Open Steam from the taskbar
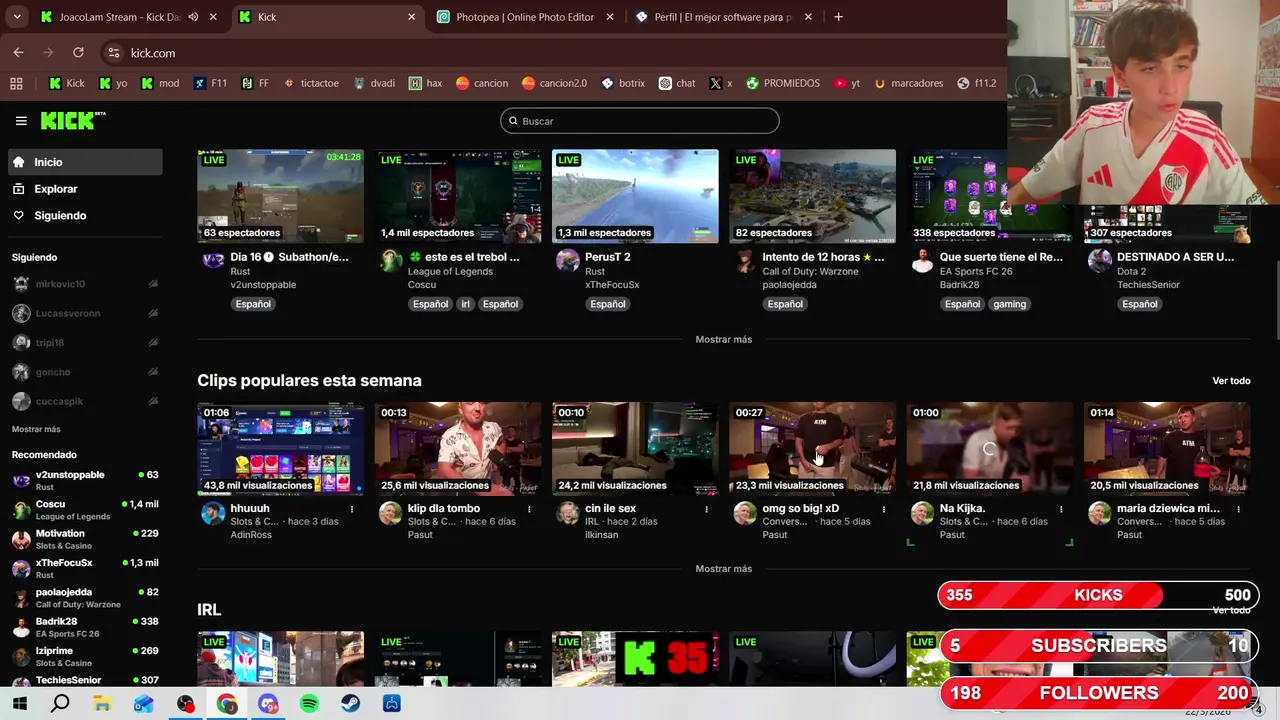Viewport: 1280px width, 720px height. [x=351, y=704]
